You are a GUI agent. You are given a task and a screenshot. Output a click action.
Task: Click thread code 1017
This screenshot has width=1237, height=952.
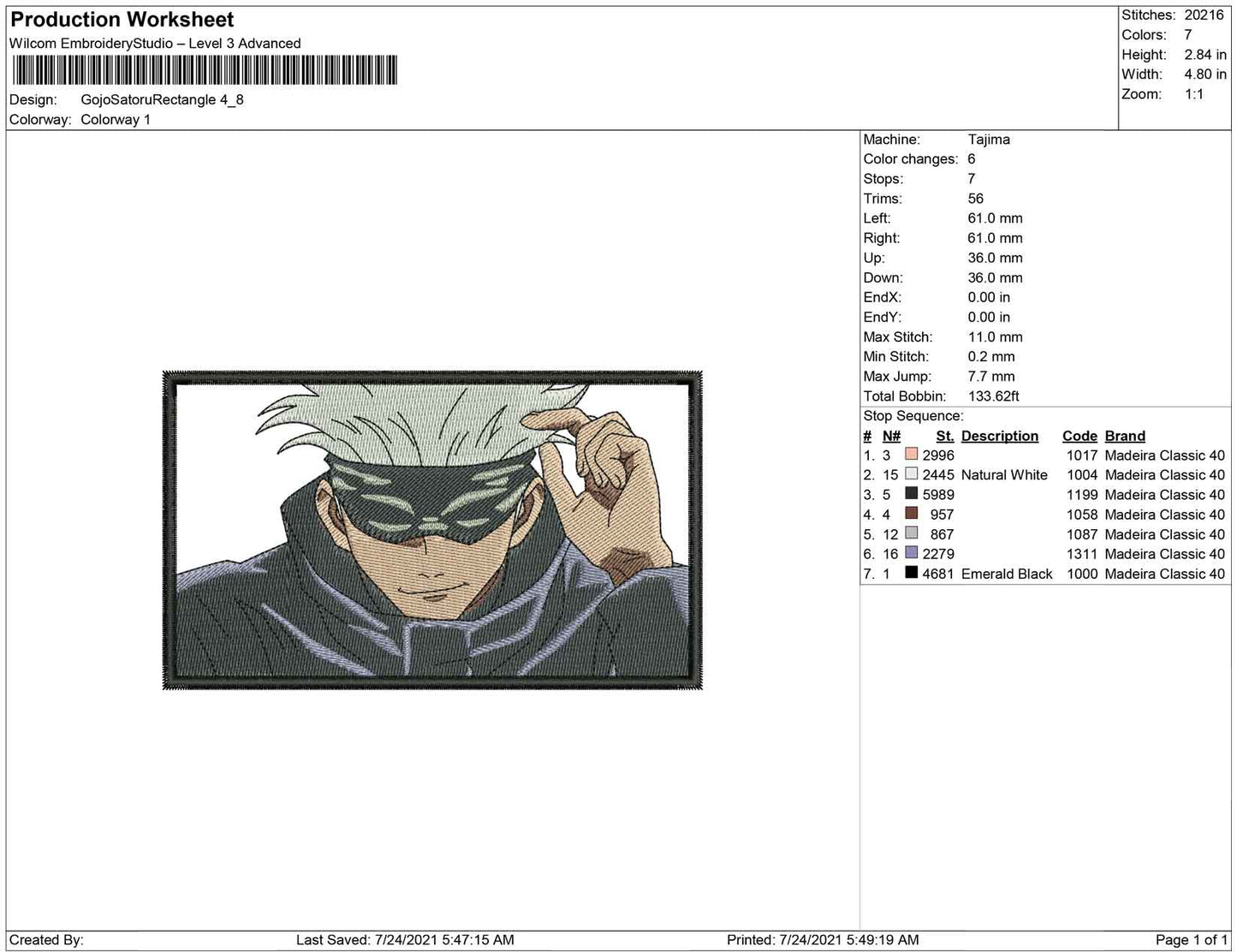coord(1082,455)
